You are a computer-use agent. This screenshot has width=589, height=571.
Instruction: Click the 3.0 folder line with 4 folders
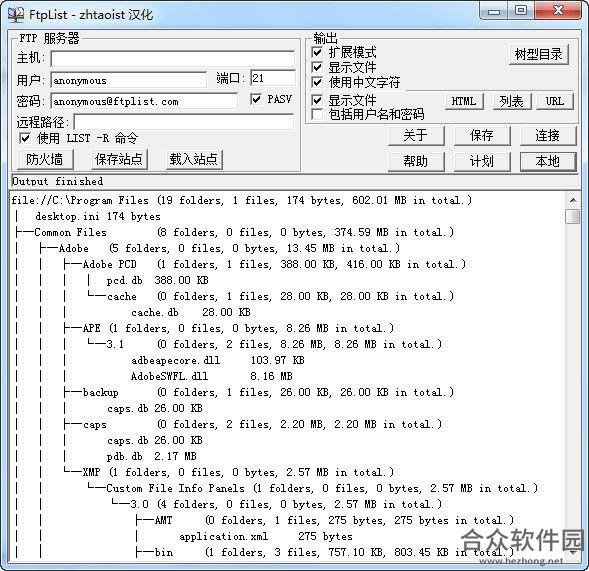coord(286,504)
